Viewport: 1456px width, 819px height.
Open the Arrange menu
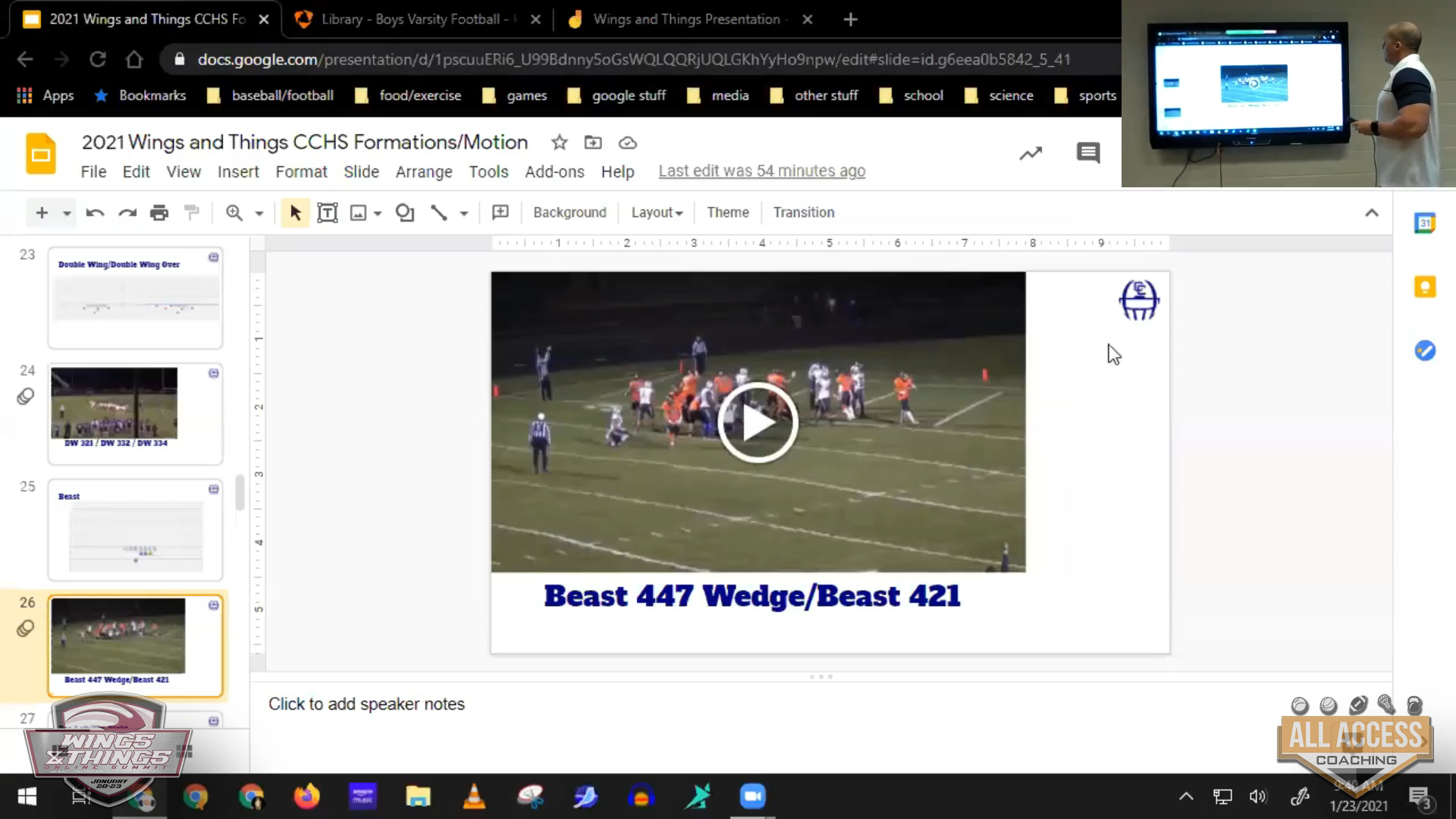coord(424,172)
